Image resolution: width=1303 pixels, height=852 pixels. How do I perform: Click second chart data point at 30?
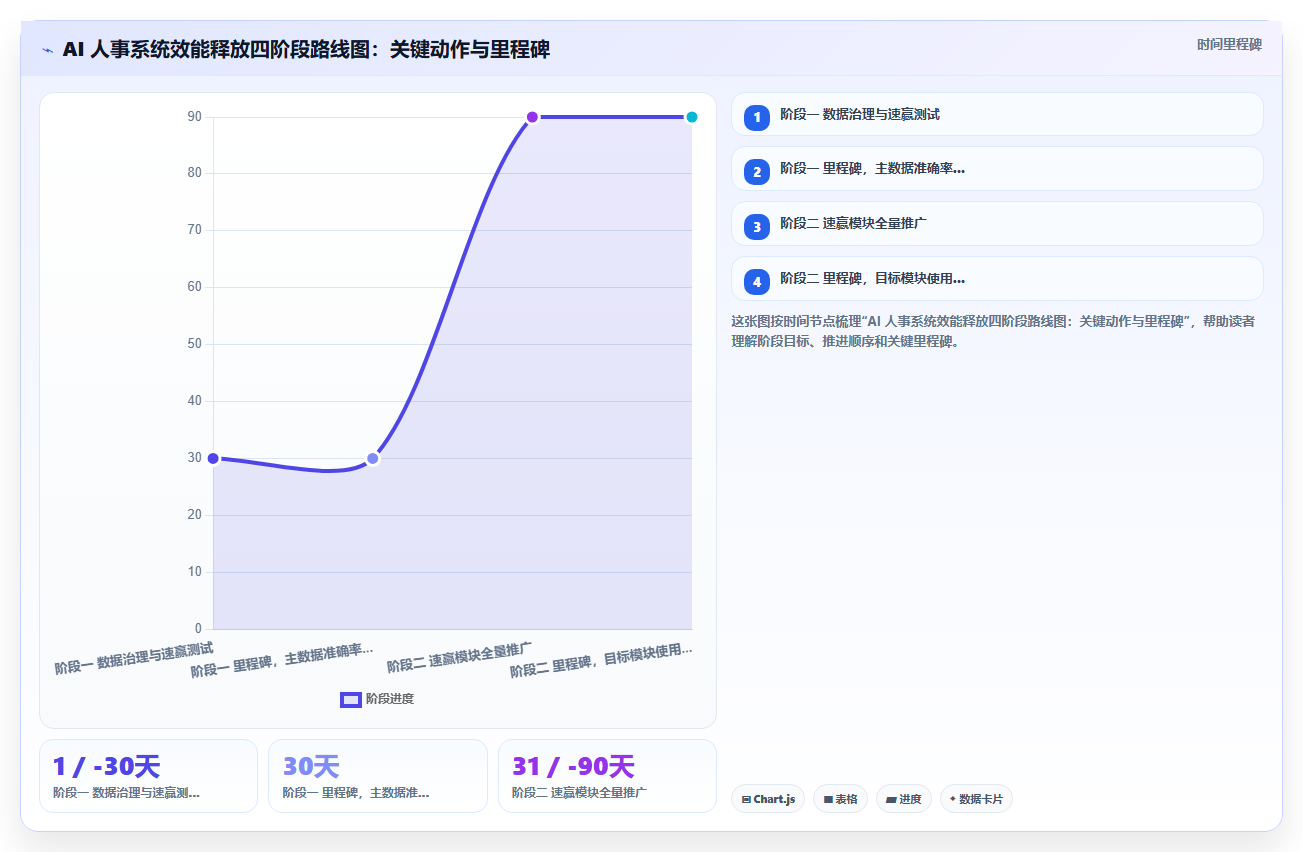[373, 458]
